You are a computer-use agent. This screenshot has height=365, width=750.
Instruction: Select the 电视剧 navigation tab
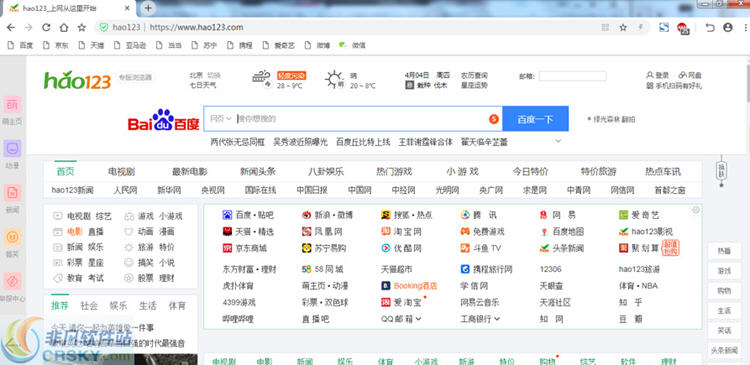click(121, 172)
